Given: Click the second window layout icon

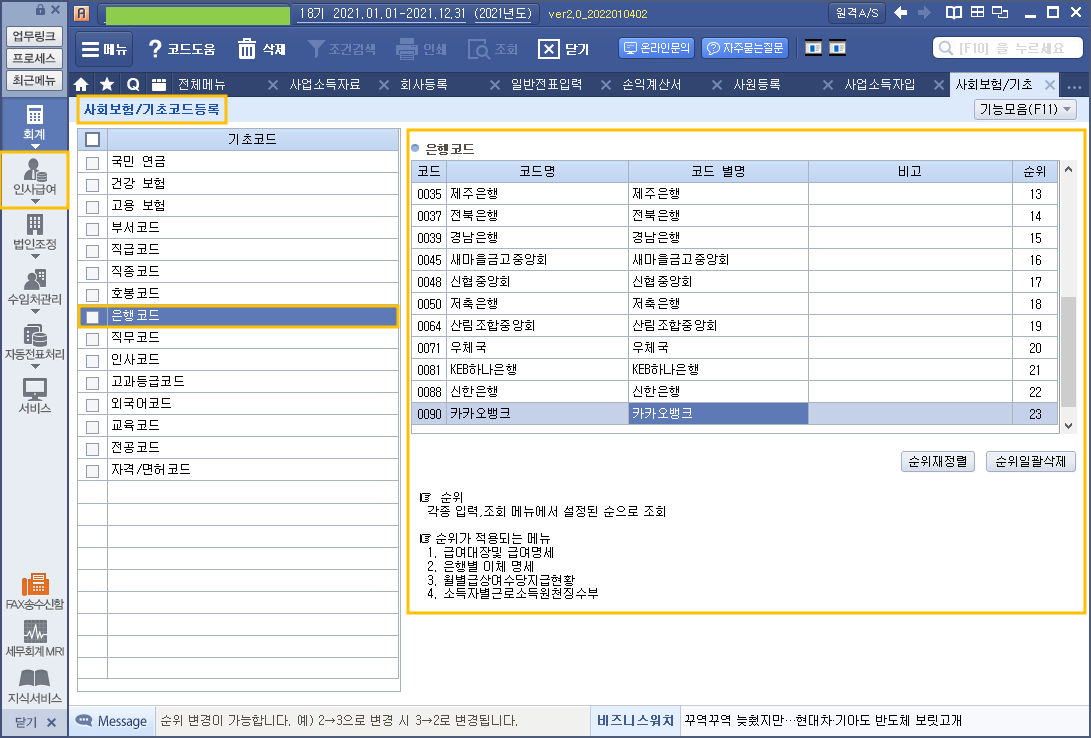Looking at the screenshot, I should tap(838, 48).
